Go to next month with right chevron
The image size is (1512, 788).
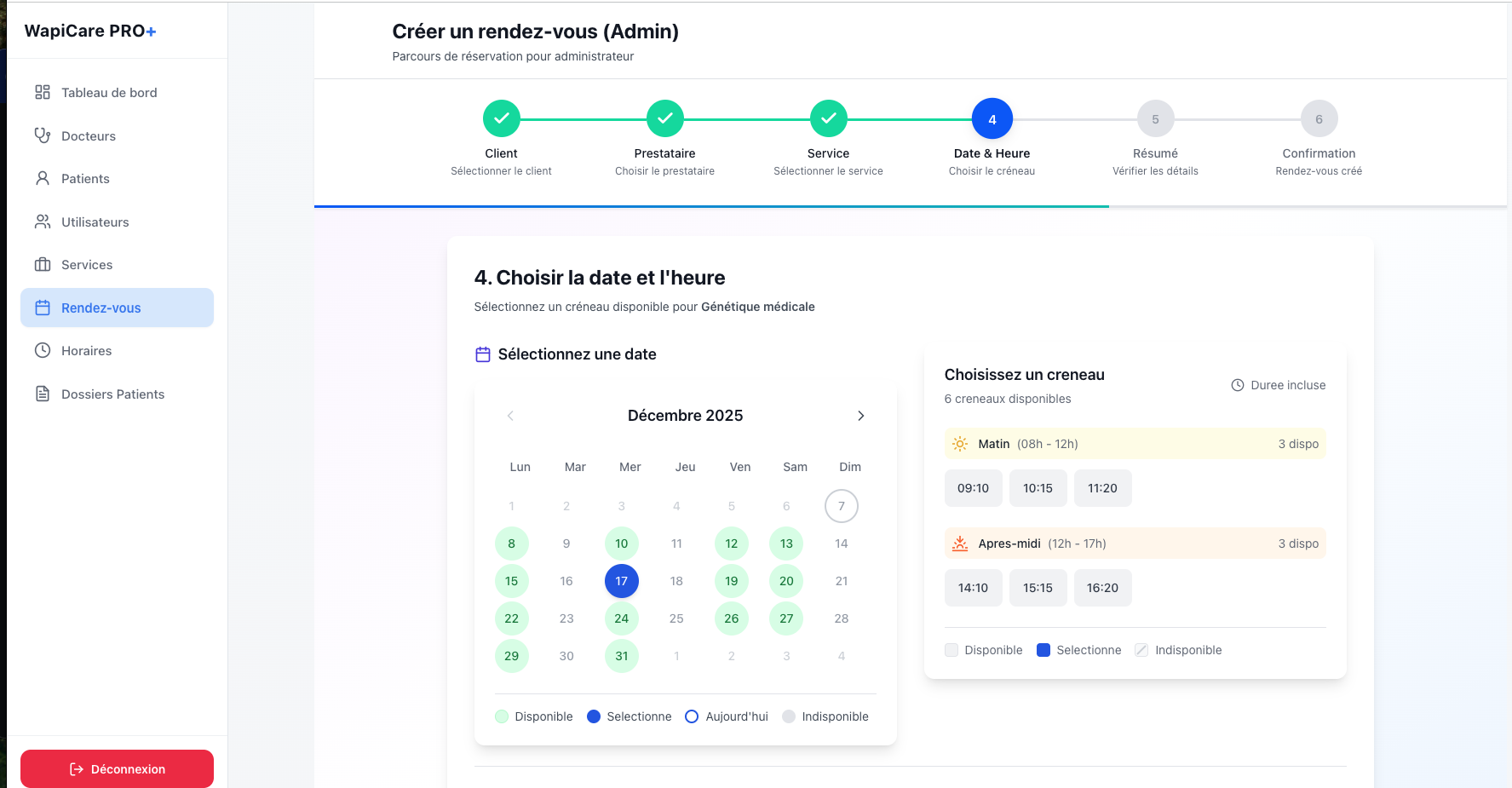[x=860, y=416]
